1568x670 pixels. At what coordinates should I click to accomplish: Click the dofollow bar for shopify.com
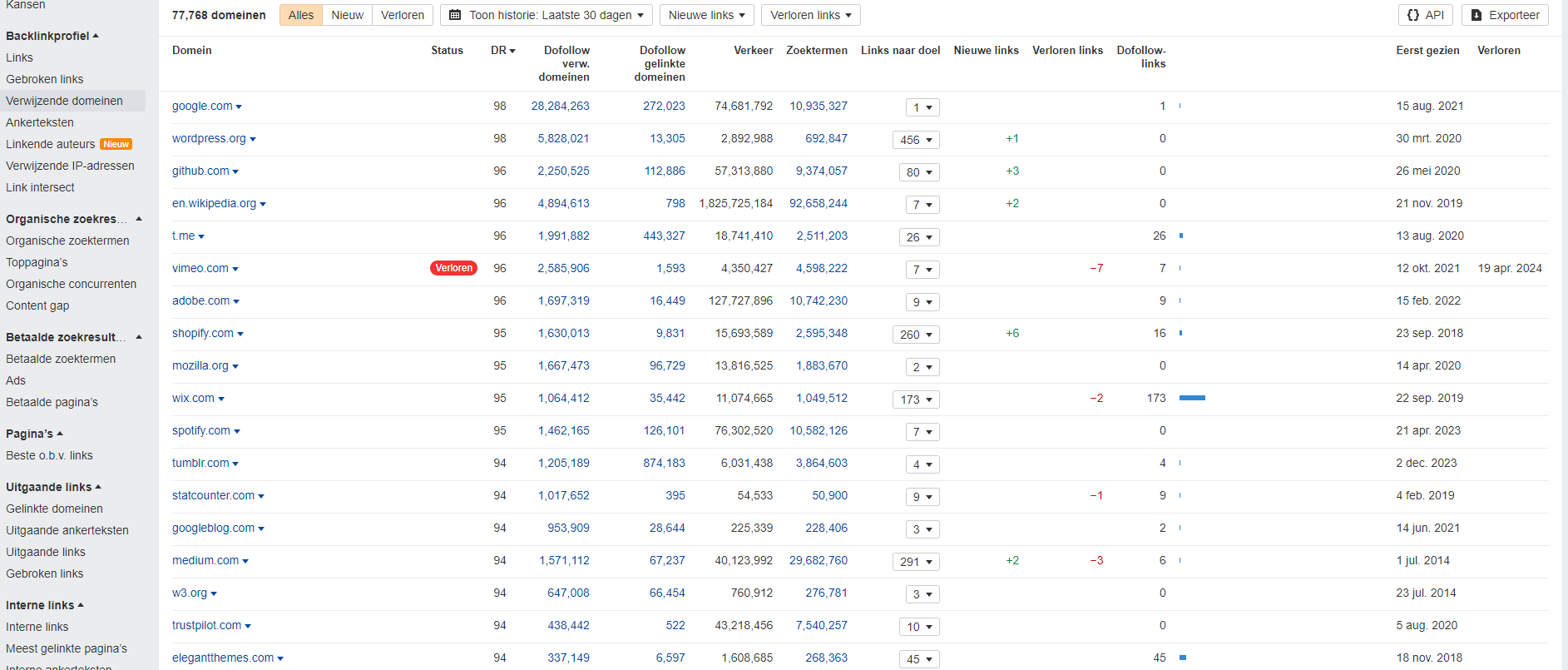(x=1181, y=333)
